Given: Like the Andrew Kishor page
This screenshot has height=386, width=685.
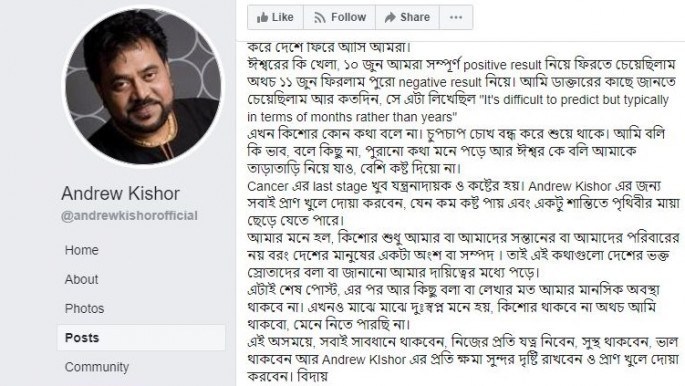Looking at the screenshot, I should click(x=275, y=17).
